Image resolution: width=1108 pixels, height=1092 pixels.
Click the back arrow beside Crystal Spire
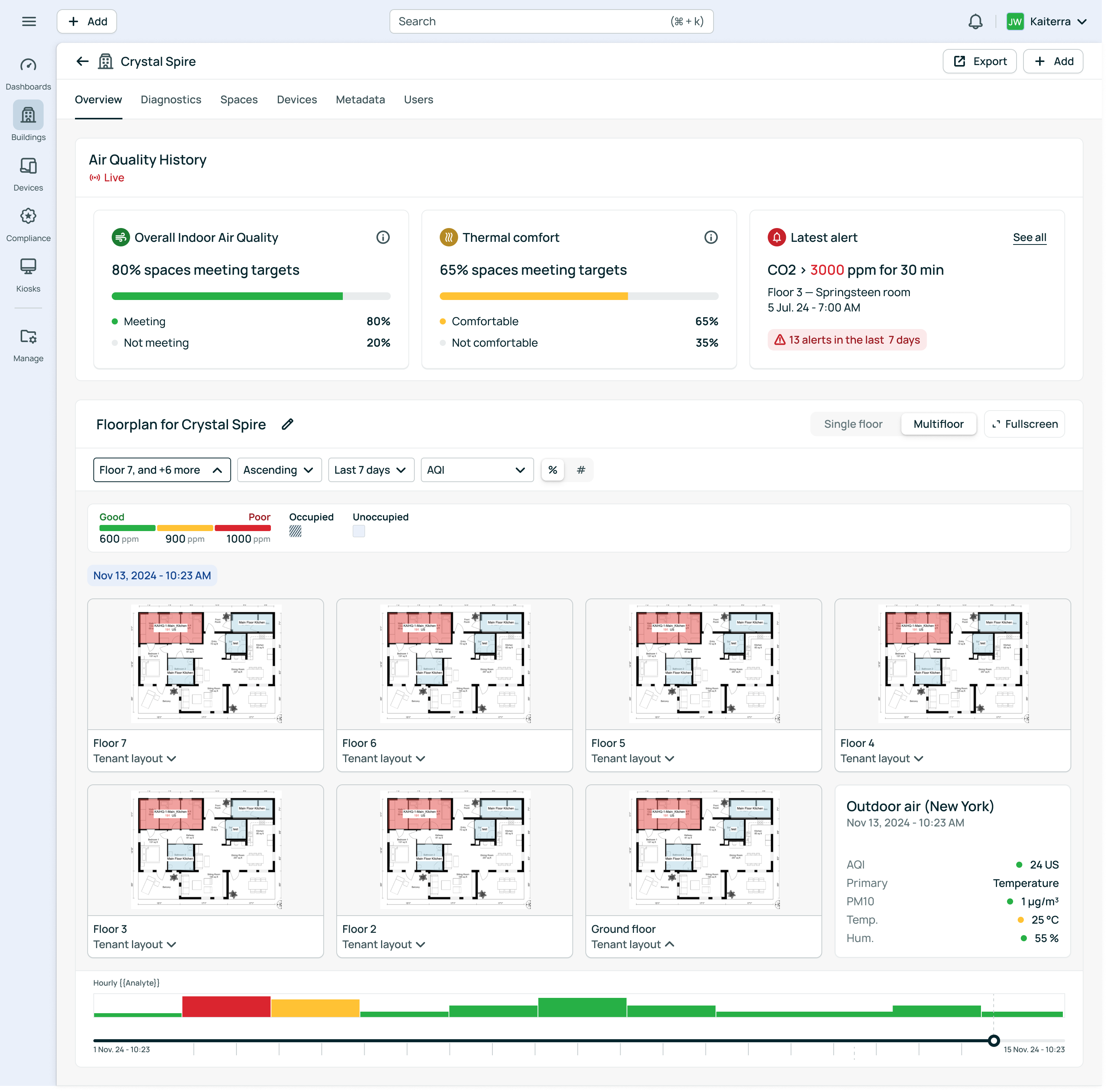tap(83, 61)
